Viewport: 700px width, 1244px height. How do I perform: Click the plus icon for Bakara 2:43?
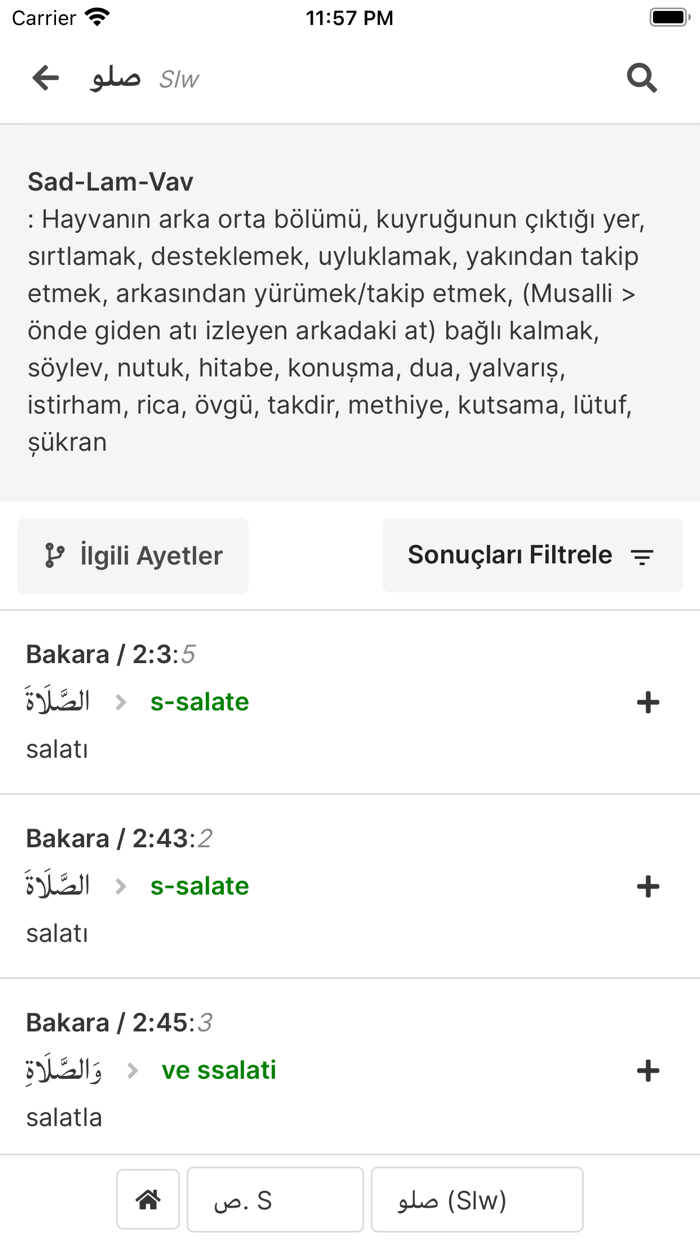tap(648, 886)
